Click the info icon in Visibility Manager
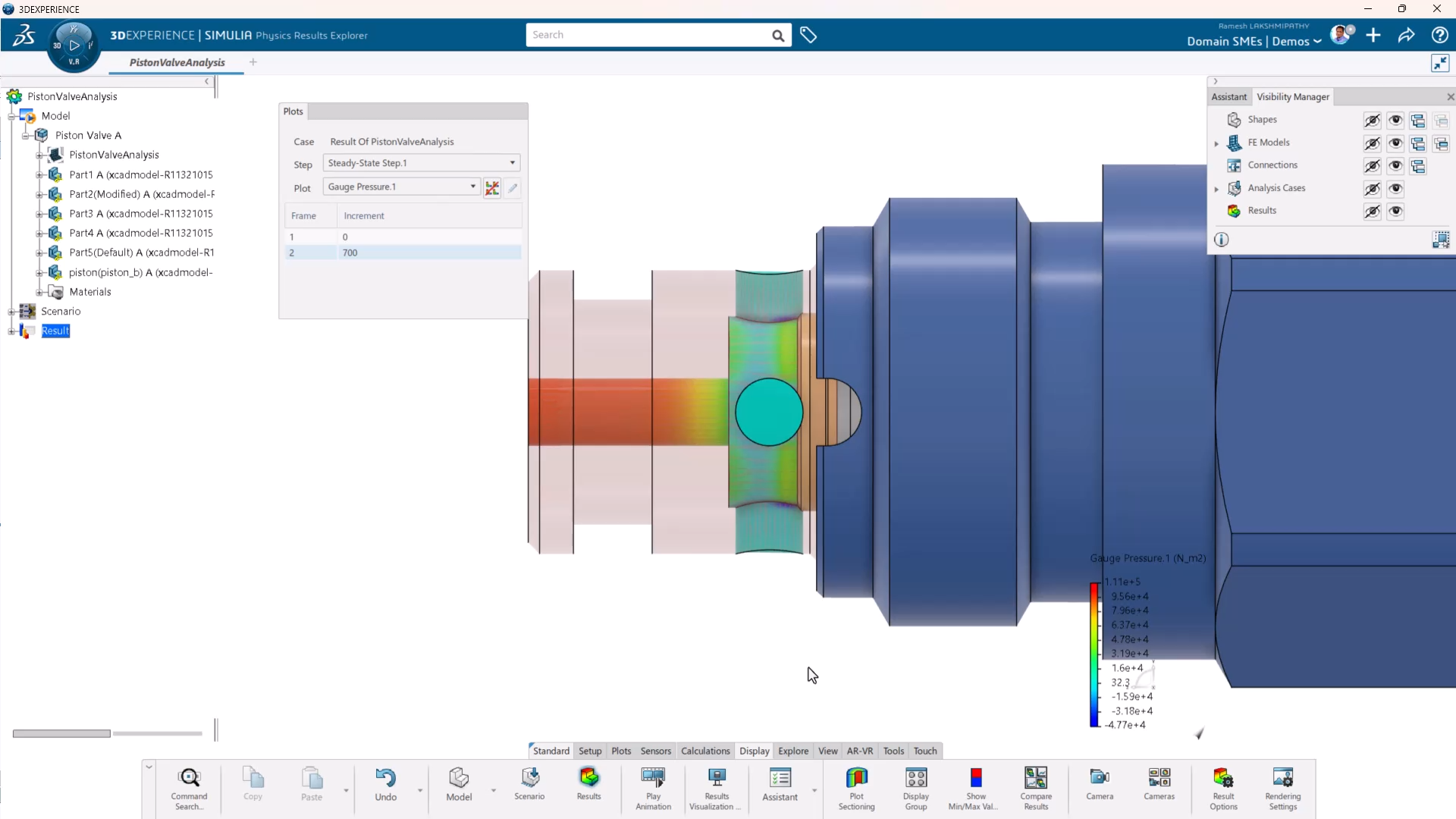This screenshot has height=819, width=1456. point(1221,240)
